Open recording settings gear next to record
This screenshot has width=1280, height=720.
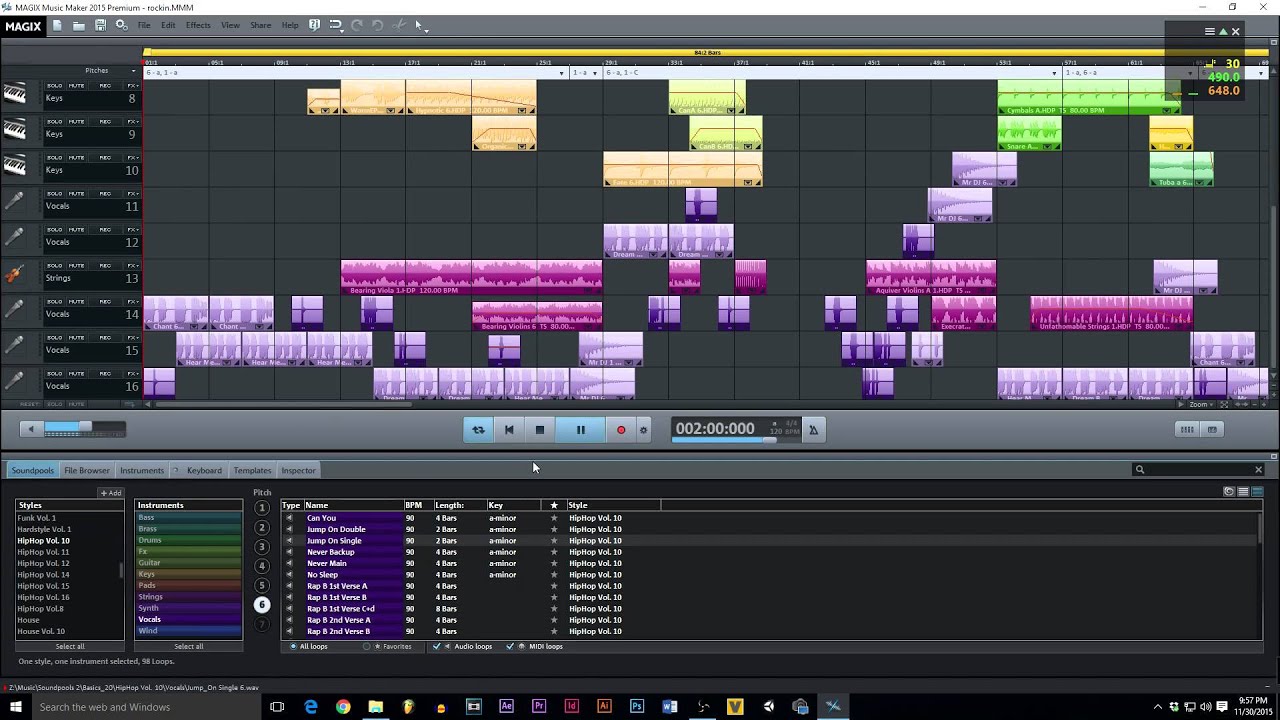[x=643, y=430]
